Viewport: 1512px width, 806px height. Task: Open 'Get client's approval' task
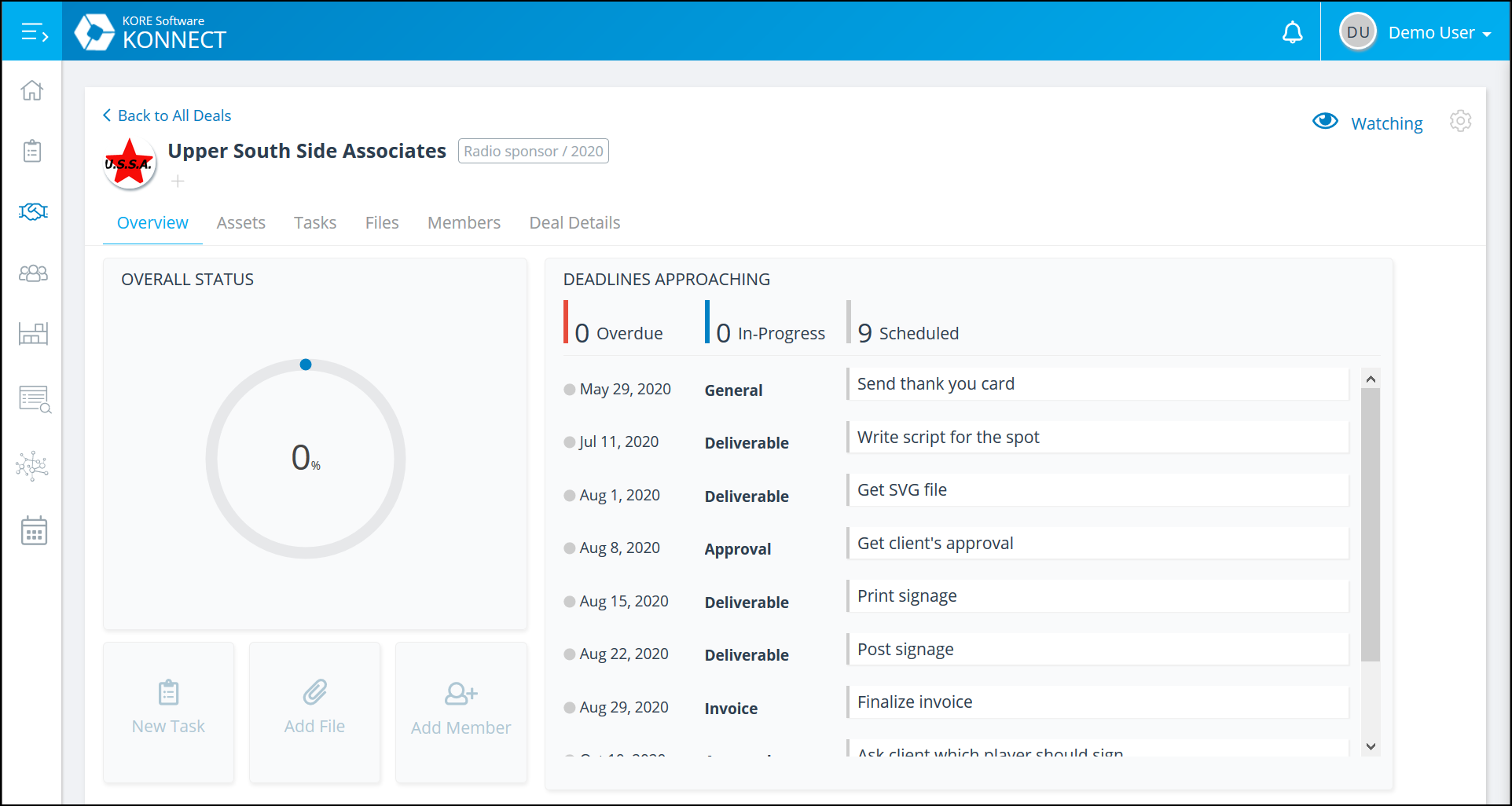1098,543
